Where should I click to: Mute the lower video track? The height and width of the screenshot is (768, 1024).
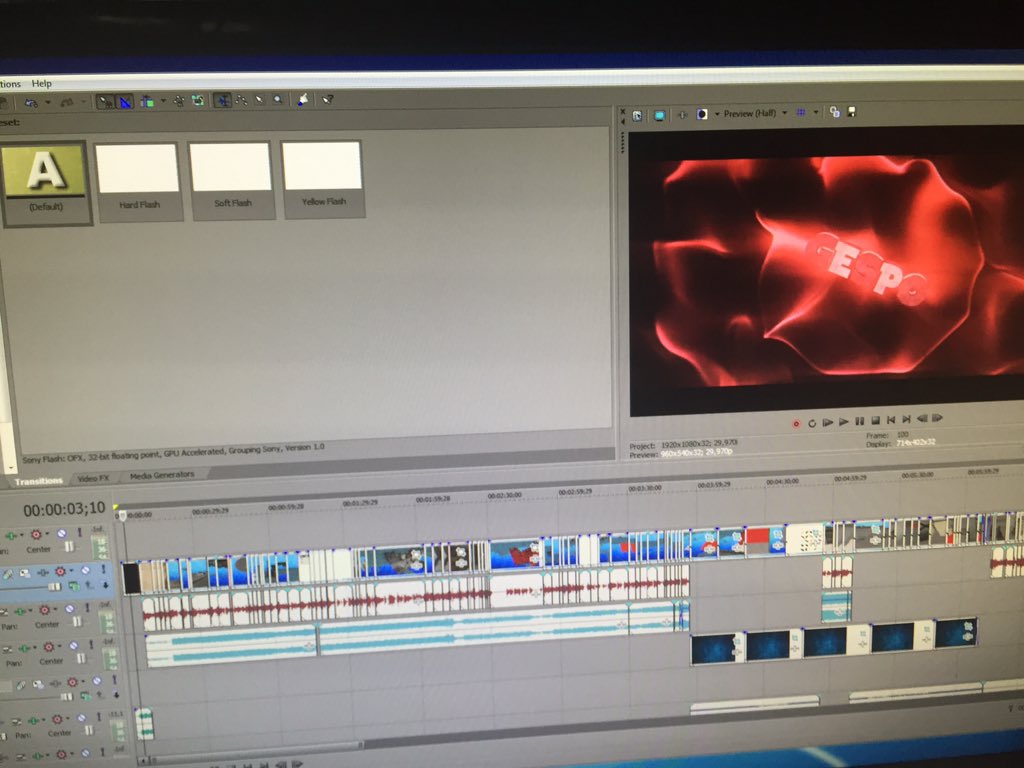97,680
